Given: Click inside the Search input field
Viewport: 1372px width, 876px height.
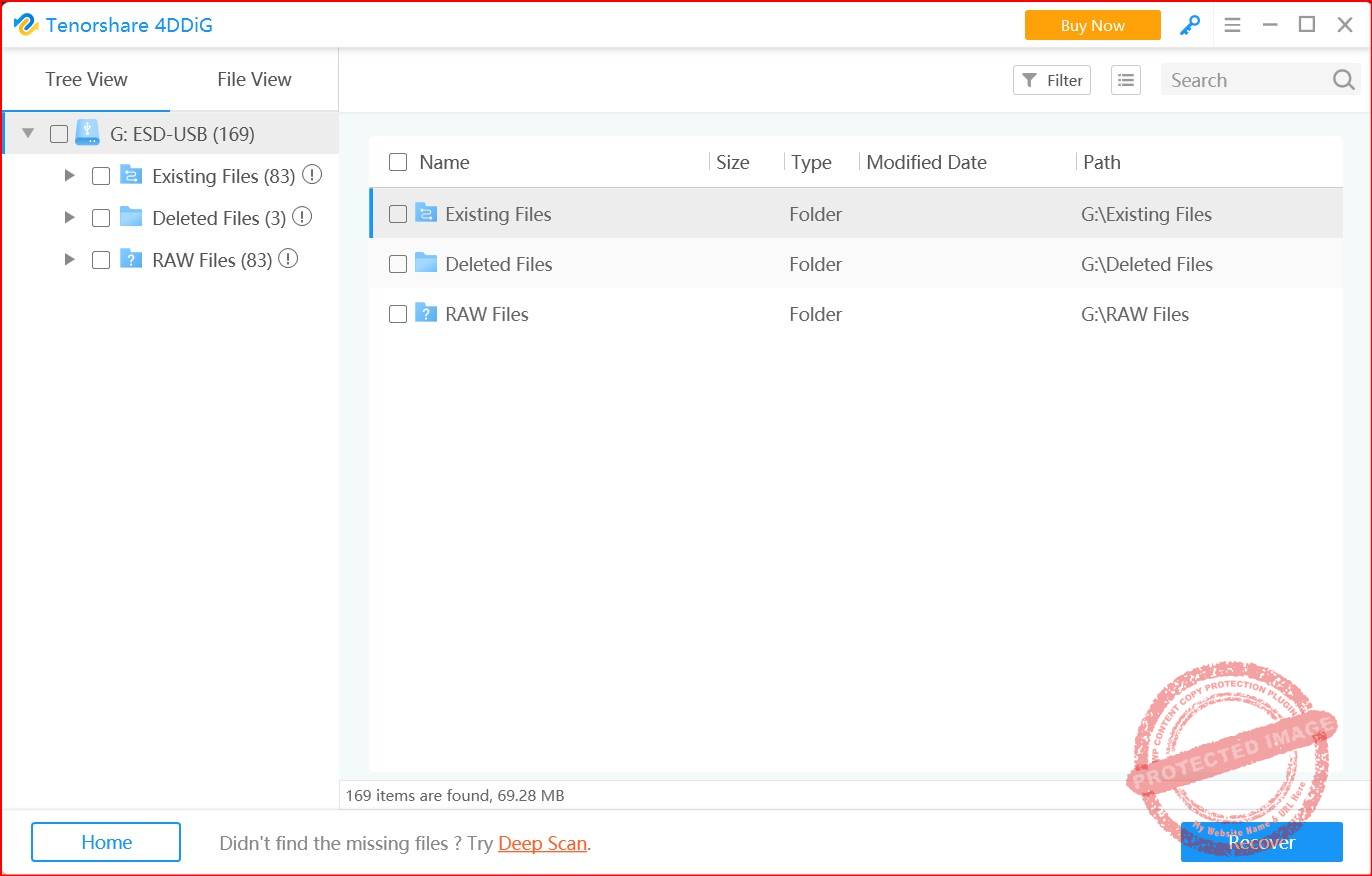Looking at the screenshot, I should pos(1240,79).
